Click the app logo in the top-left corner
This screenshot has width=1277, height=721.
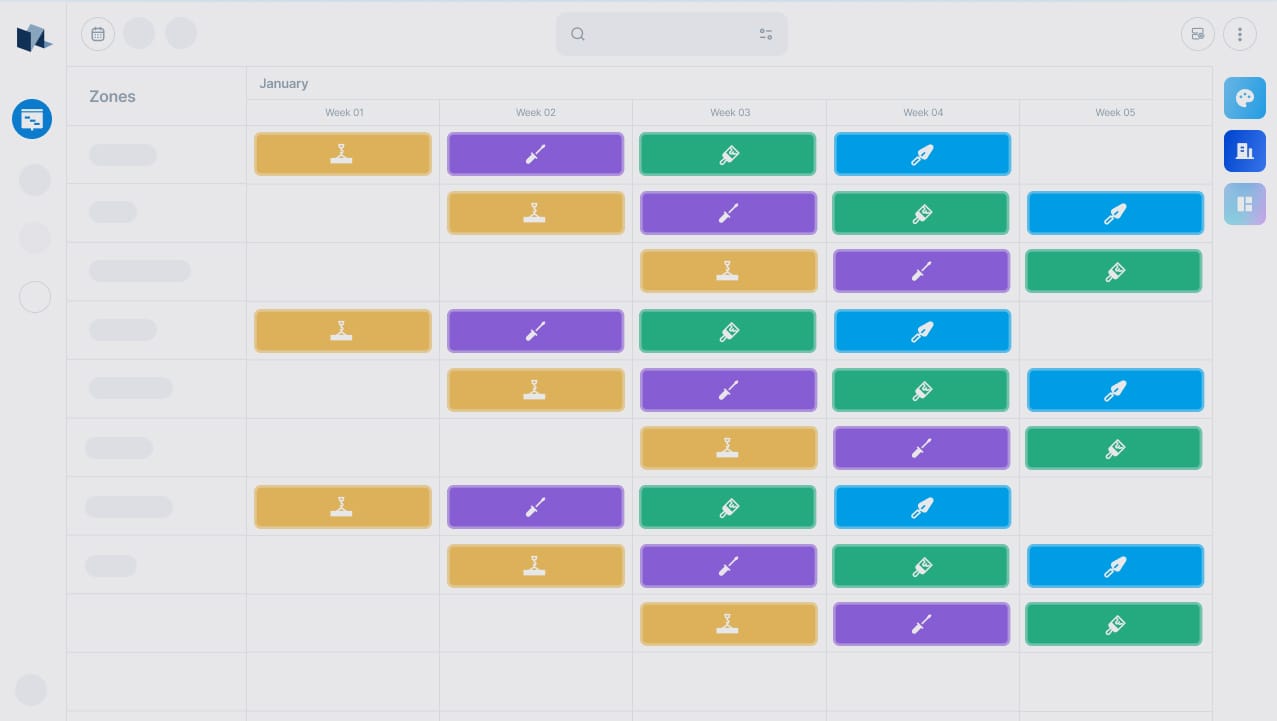(33, 38)
